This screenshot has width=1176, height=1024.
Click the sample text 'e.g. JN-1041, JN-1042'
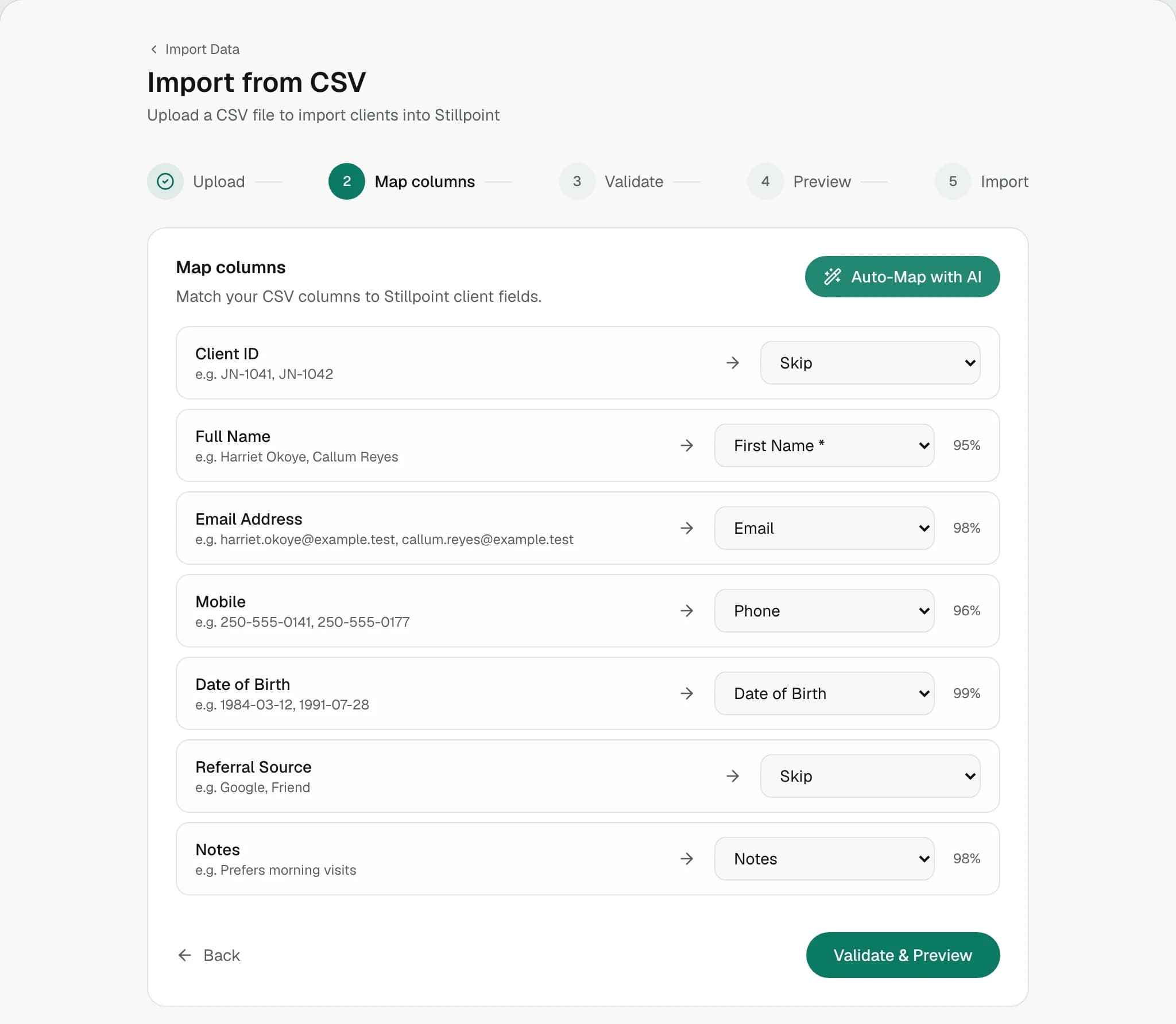[264, 374]
